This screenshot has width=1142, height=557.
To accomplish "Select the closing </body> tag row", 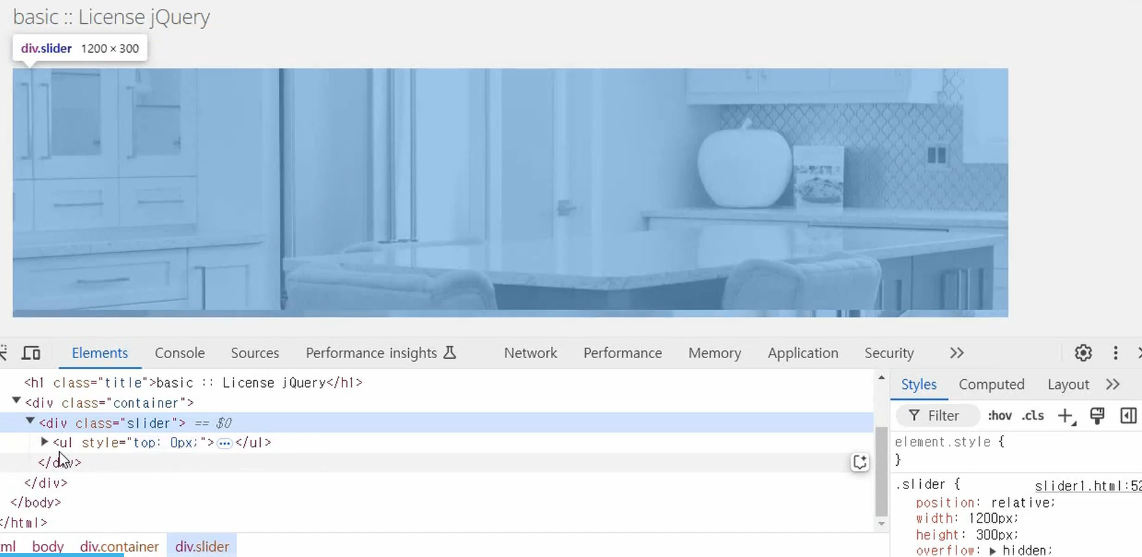I will pyautogui.click(x=437, y=502).
